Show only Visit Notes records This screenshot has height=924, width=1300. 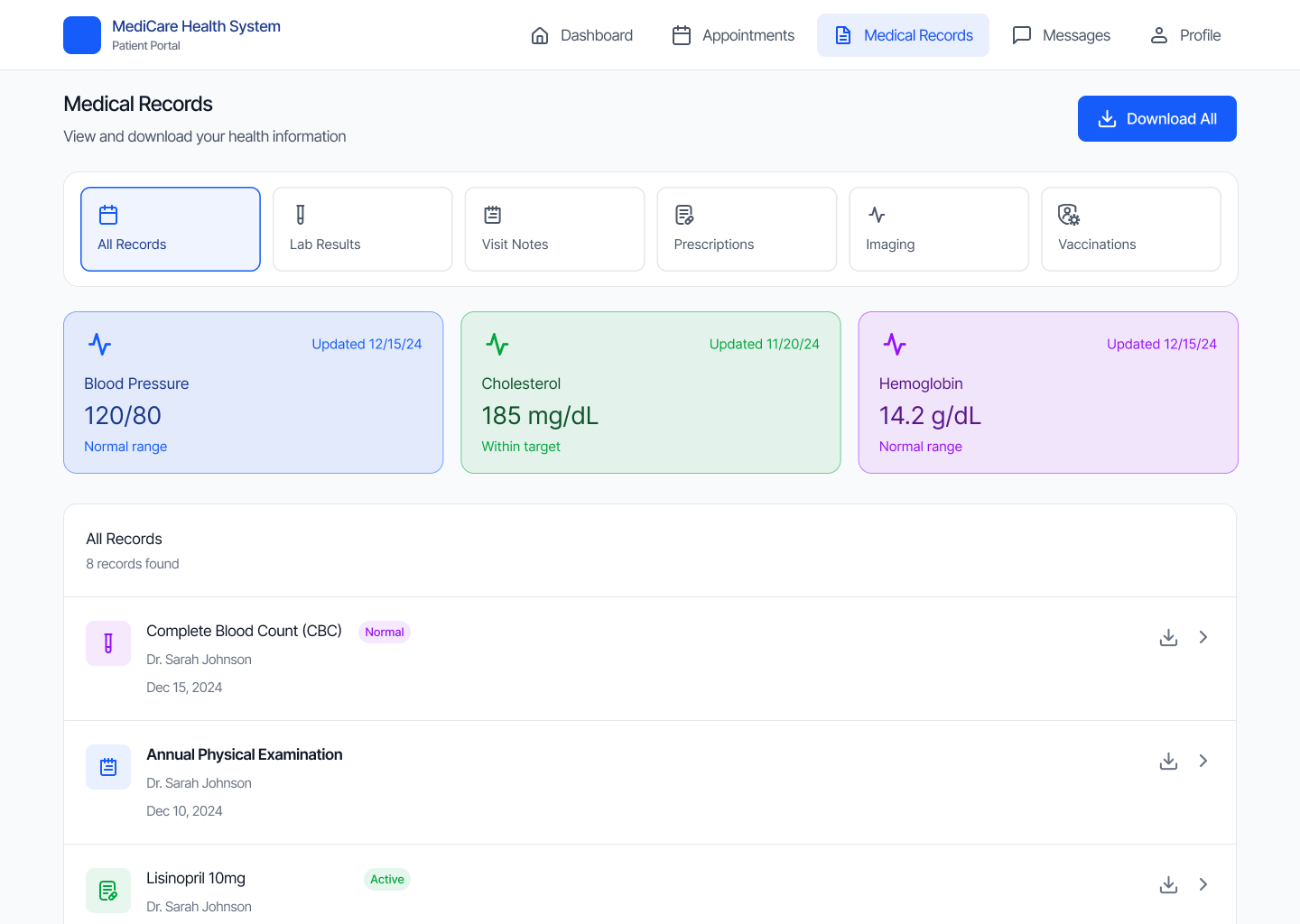coord(554,229)
